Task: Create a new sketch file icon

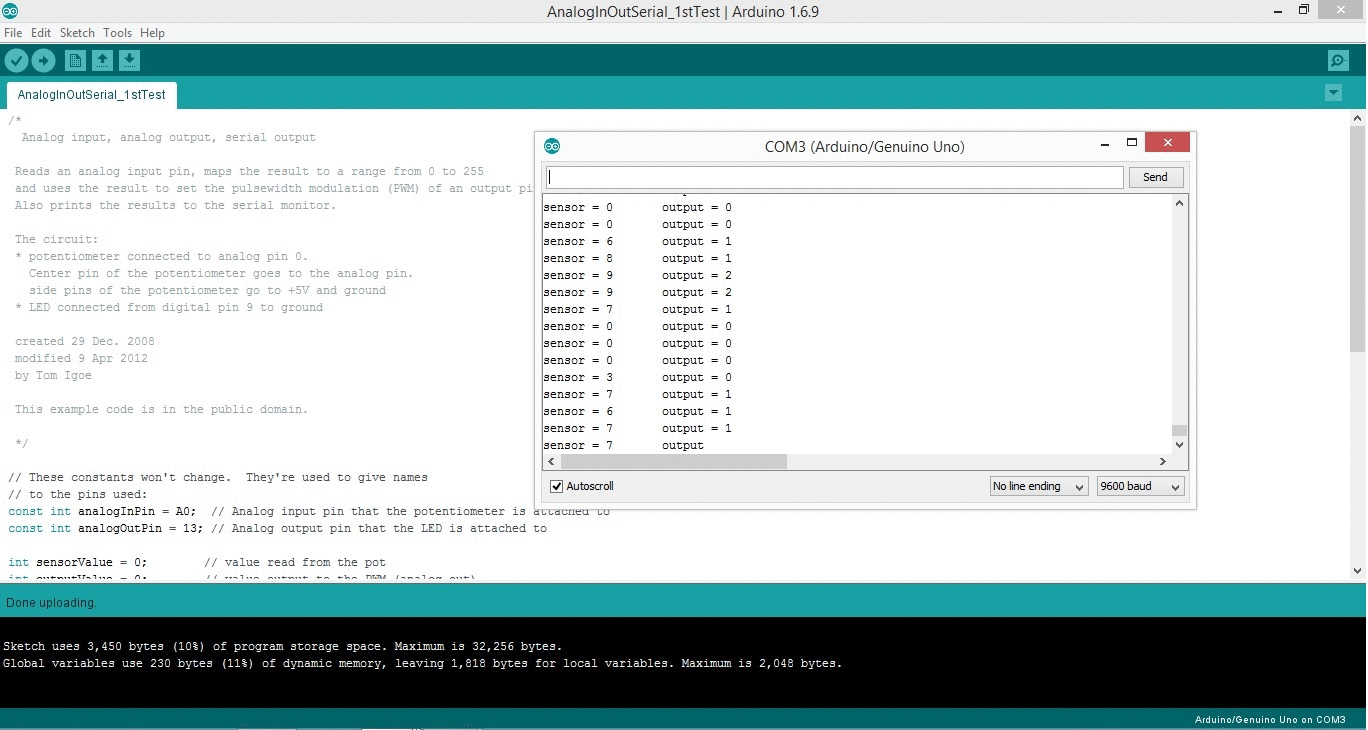Action: tap(75, 61)
